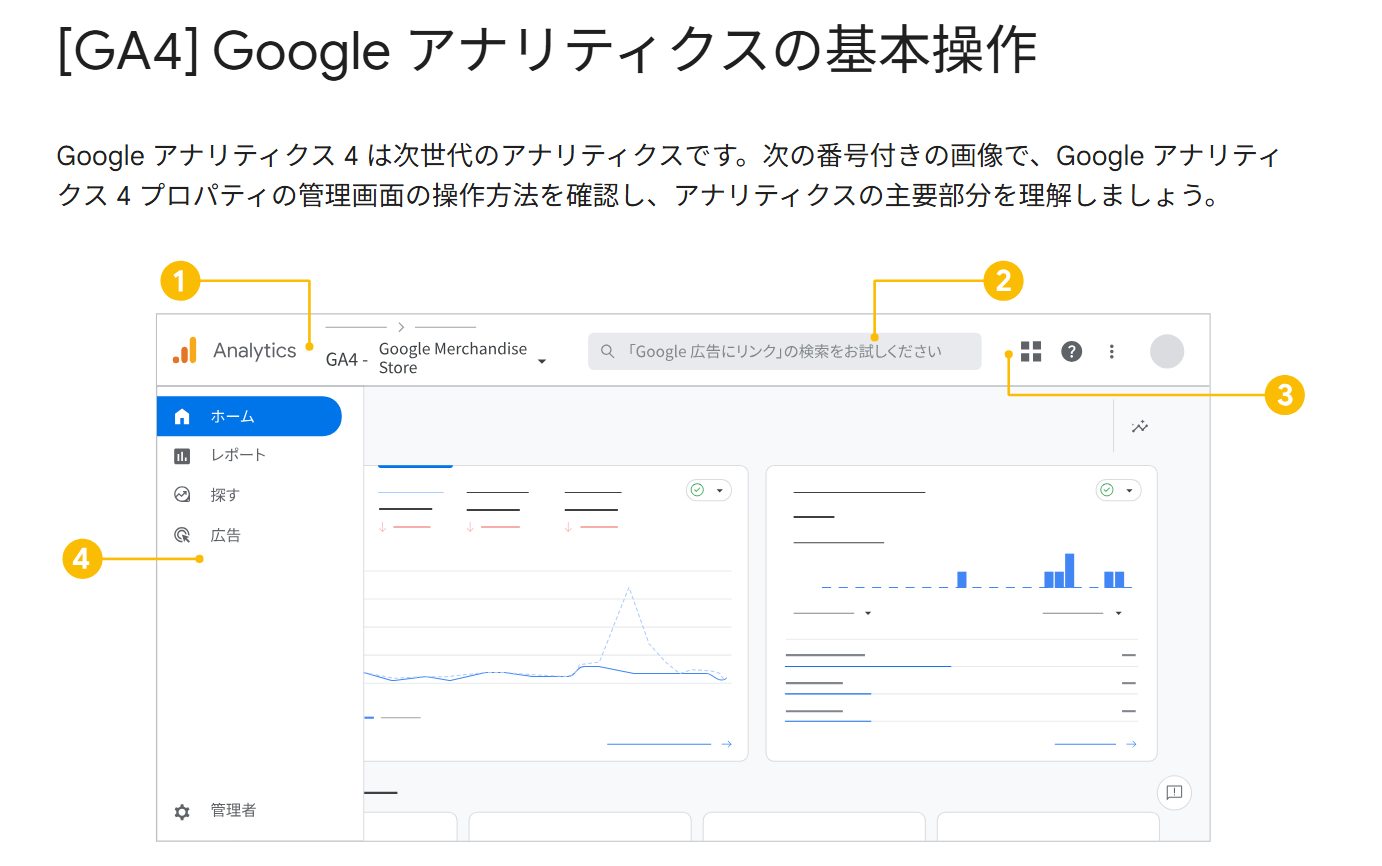This screenshot has width=1382, height=866.
Task: Open the dropdown arrow beside the left card's checkmark
Action: click(x=719, y=490)
